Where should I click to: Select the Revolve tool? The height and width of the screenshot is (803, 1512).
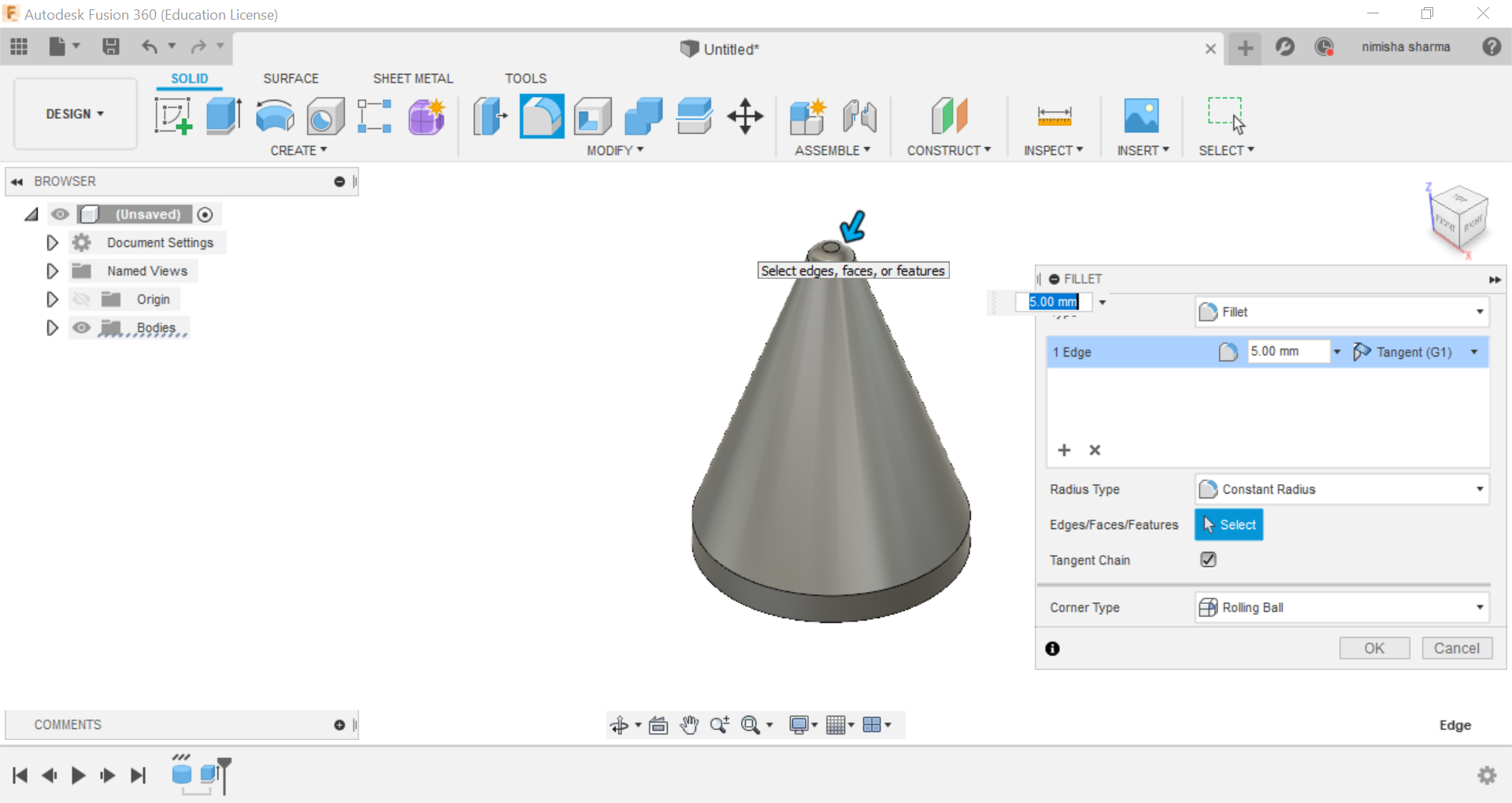pos(275,116)
